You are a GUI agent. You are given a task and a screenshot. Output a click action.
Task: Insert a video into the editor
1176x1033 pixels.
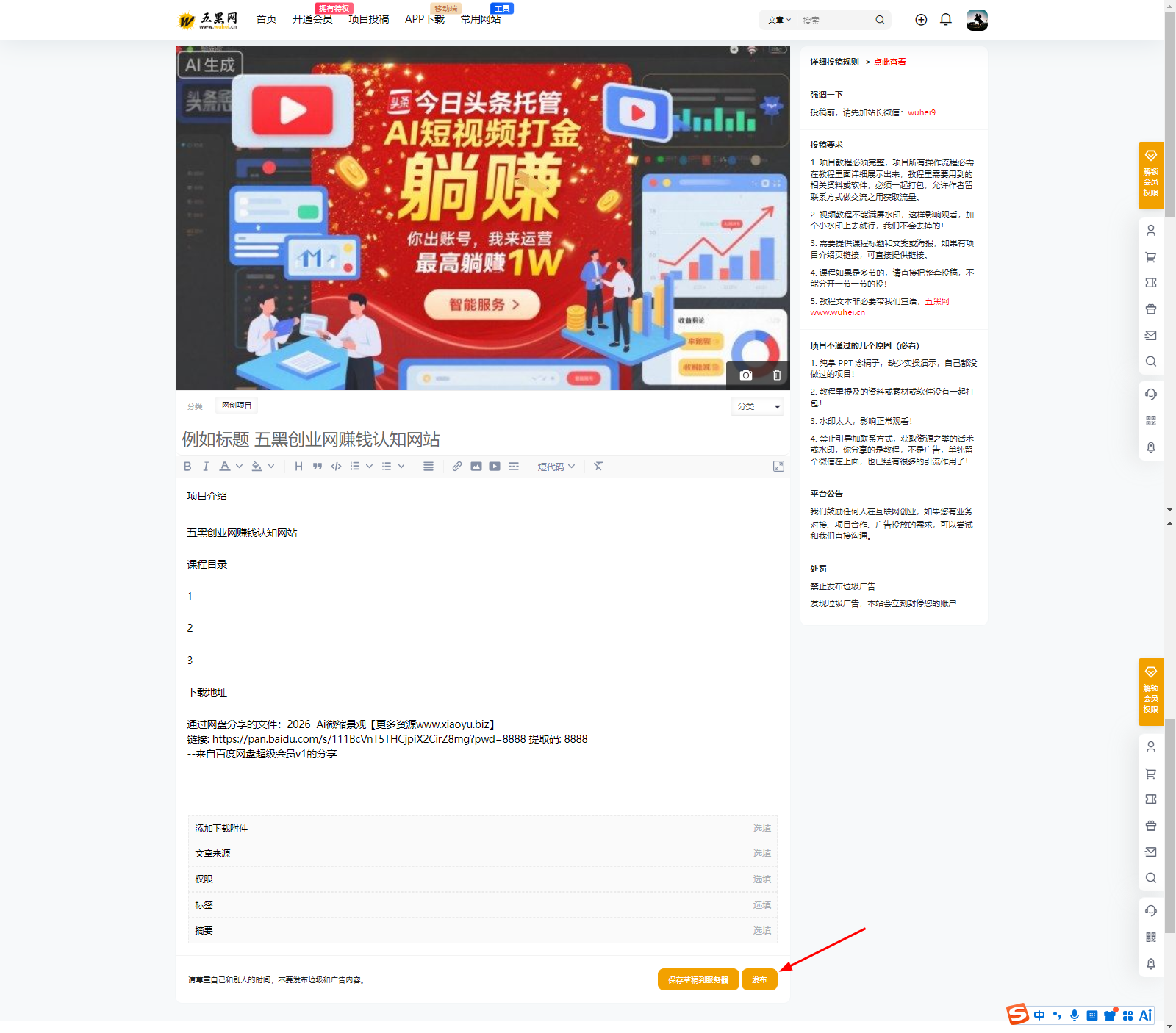pos(495,467)
